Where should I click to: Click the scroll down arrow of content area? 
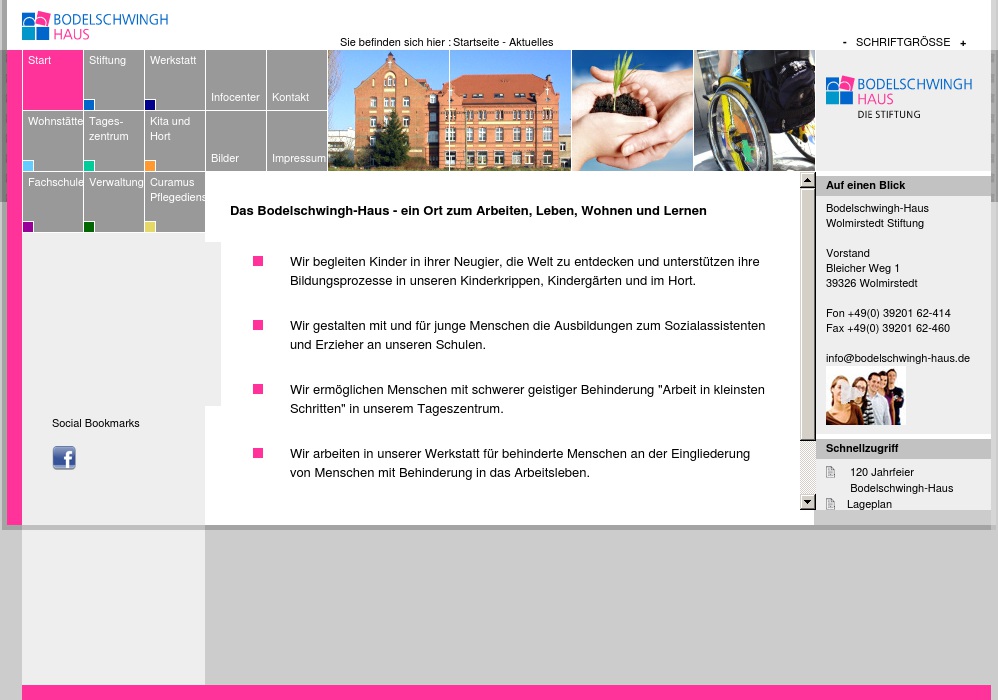(808, 501)
